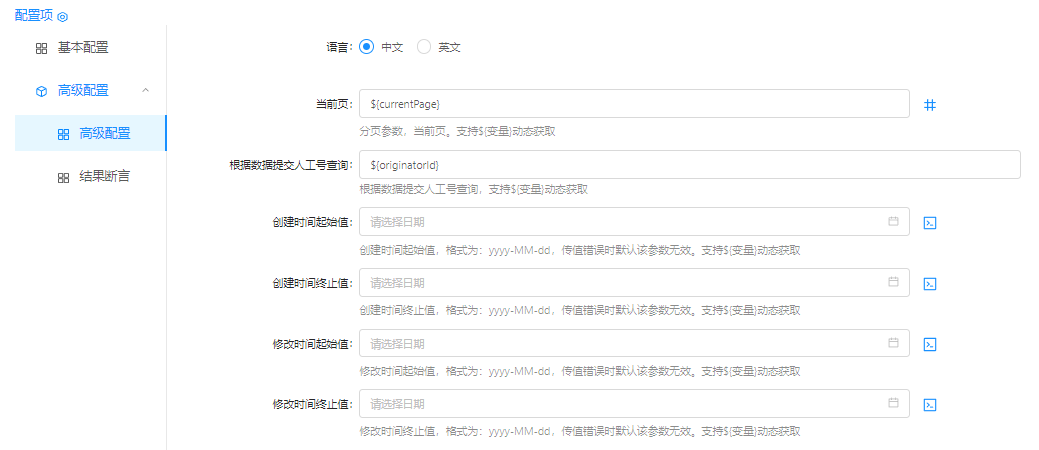
Task: Click the script icon next to 创建时间终止值
Action: click(929, 284)
